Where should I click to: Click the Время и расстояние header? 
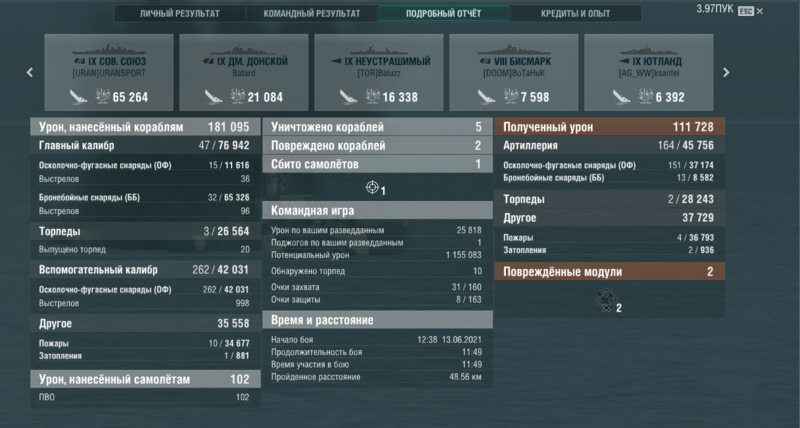377,320
